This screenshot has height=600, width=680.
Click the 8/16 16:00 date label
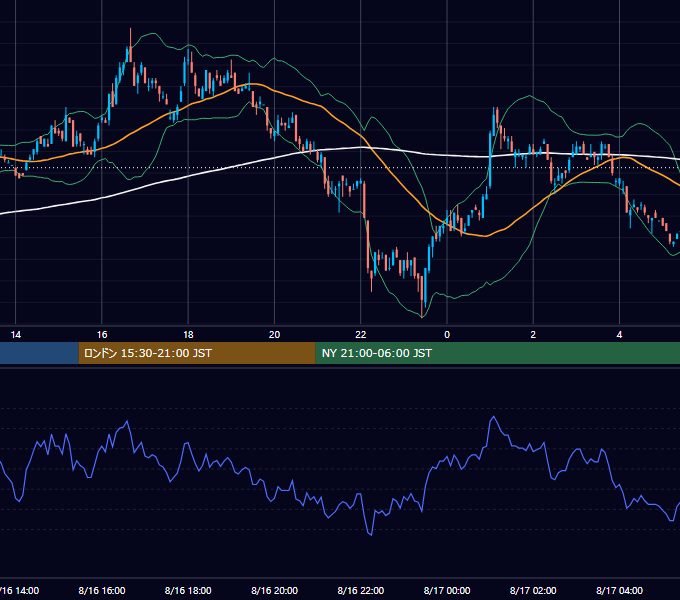click(102, 590)
